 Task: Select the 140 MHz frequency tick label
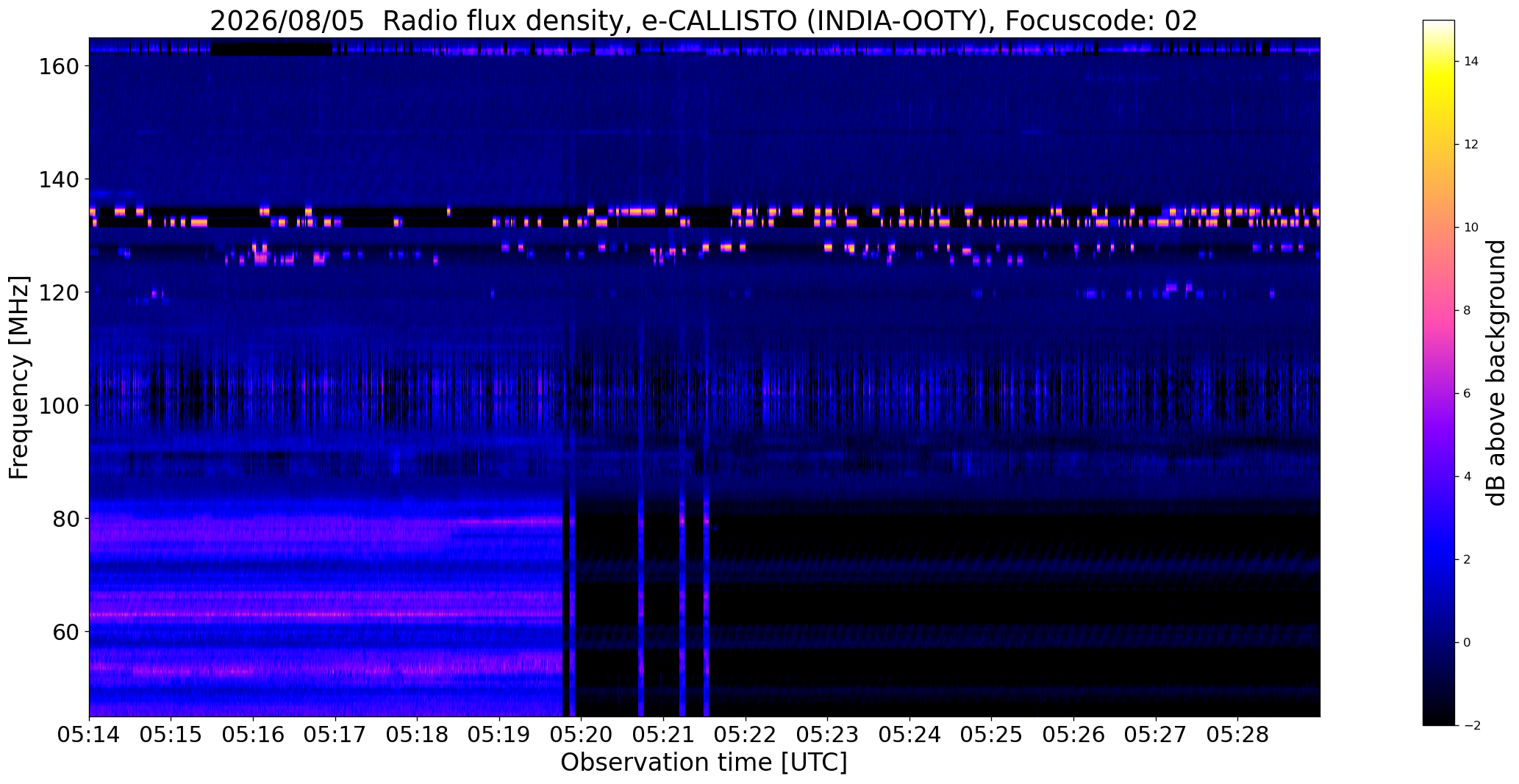[58, 179]
